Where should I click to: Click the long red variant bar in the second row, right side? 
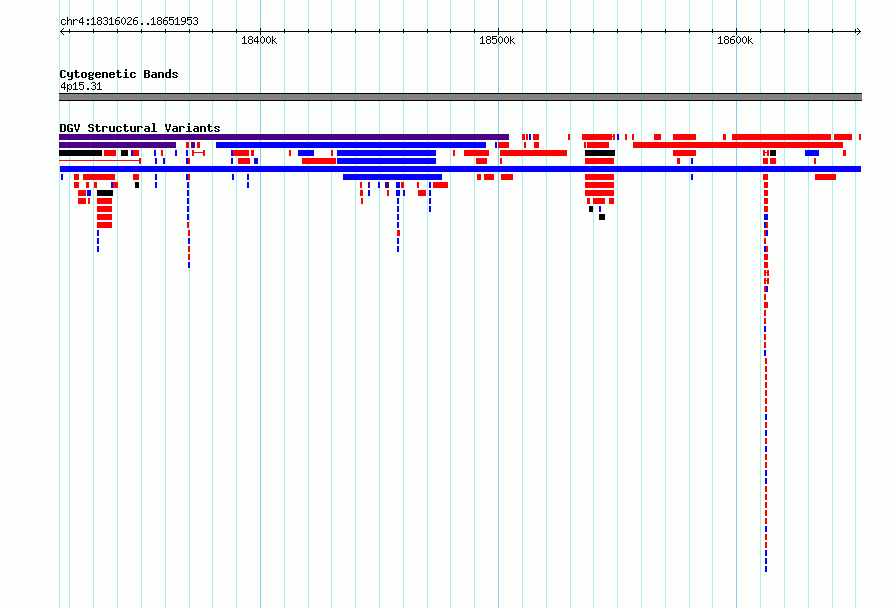click(x=738, y=145)
